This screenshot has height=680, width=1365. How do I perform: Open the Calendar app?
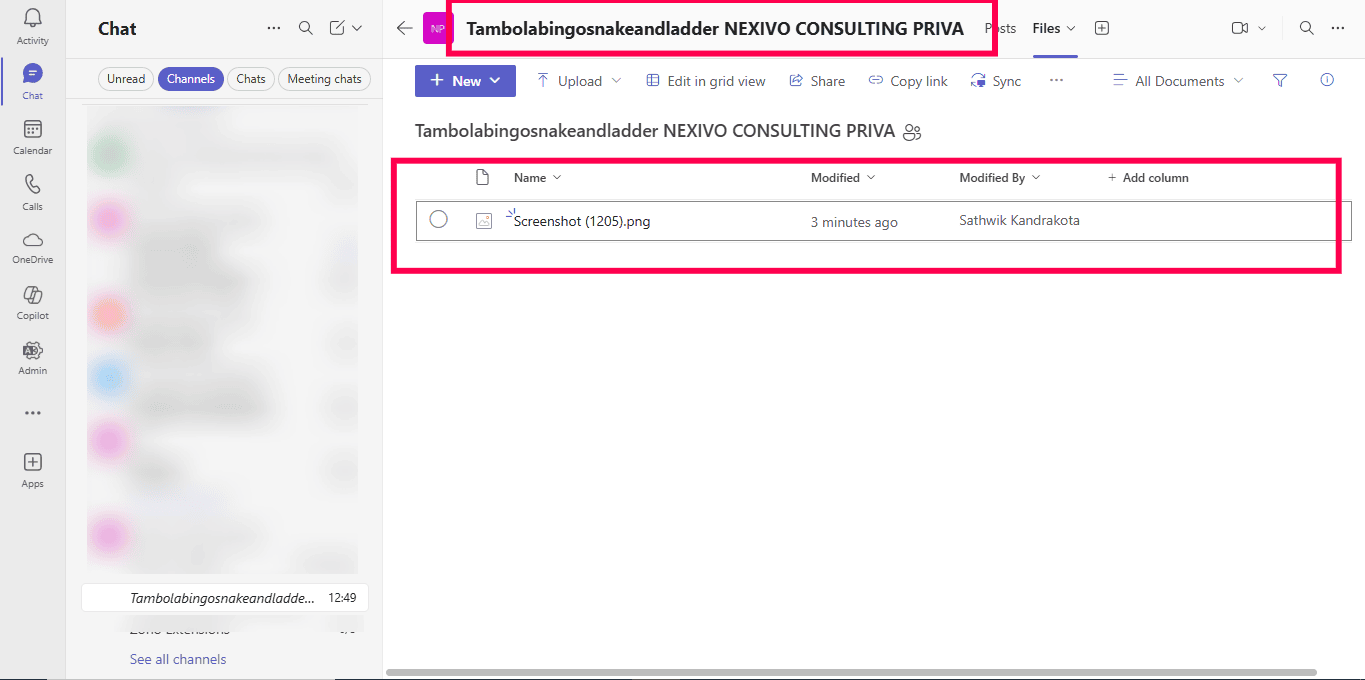coord(32,137)
